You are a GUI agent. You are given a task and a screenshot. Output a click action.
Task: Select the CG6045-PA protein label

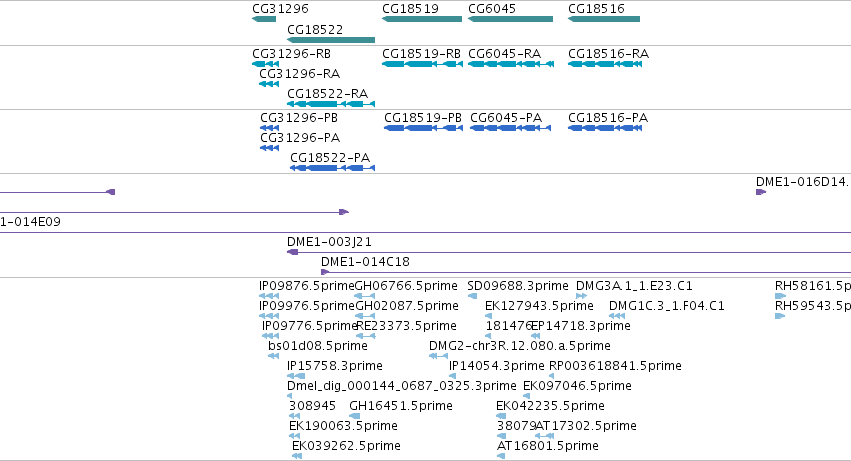click(506, 118)
